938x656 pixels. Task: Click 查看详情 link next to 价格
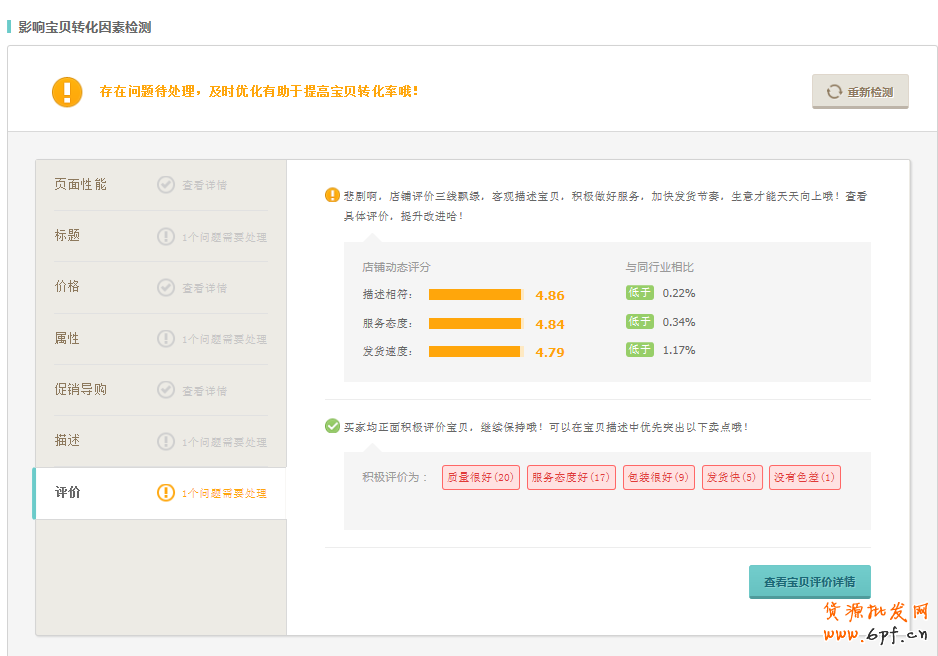pos(204,288)
